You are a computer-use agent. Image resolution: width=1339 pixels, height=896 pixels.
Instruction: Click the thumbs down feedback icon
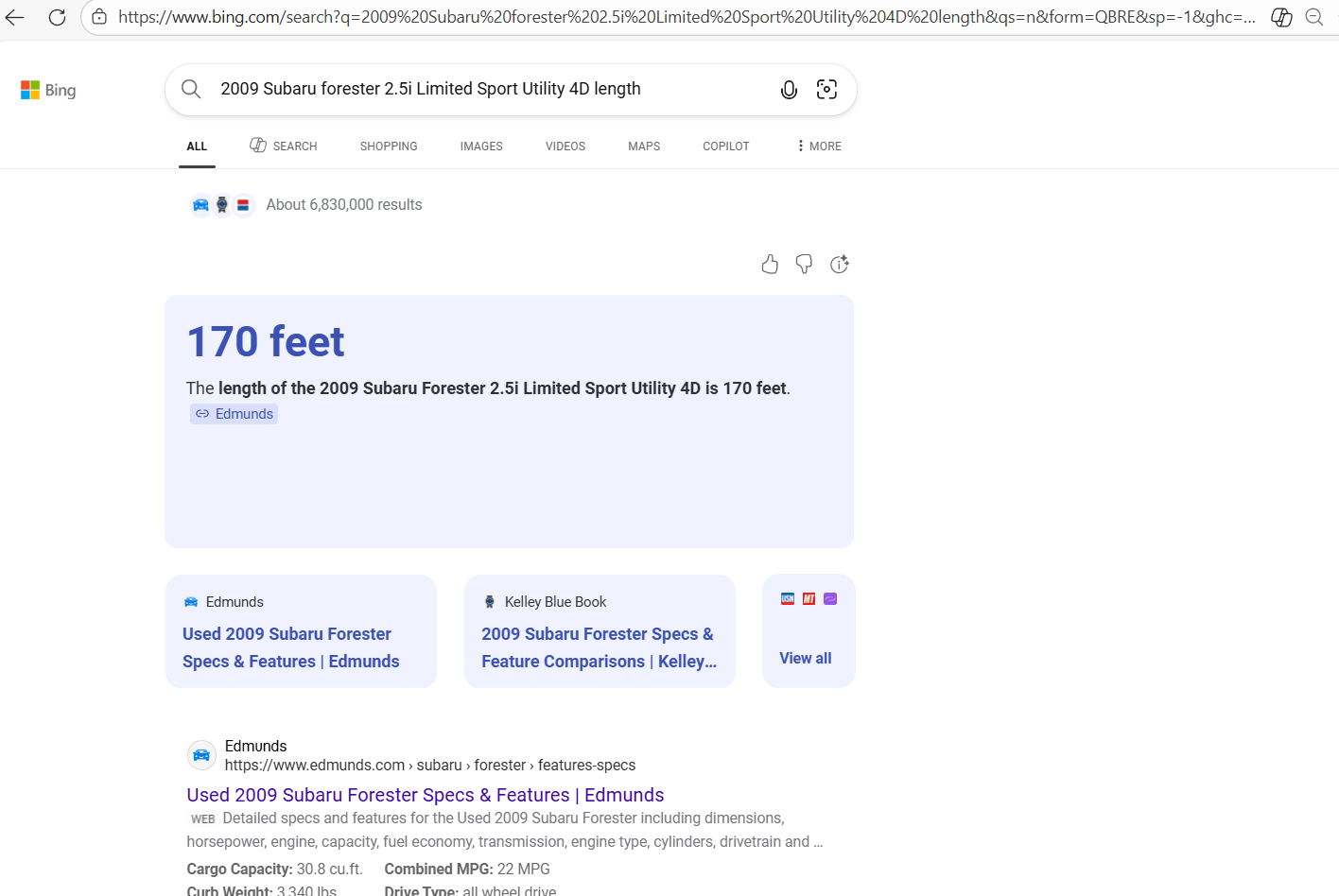(804, 265)
